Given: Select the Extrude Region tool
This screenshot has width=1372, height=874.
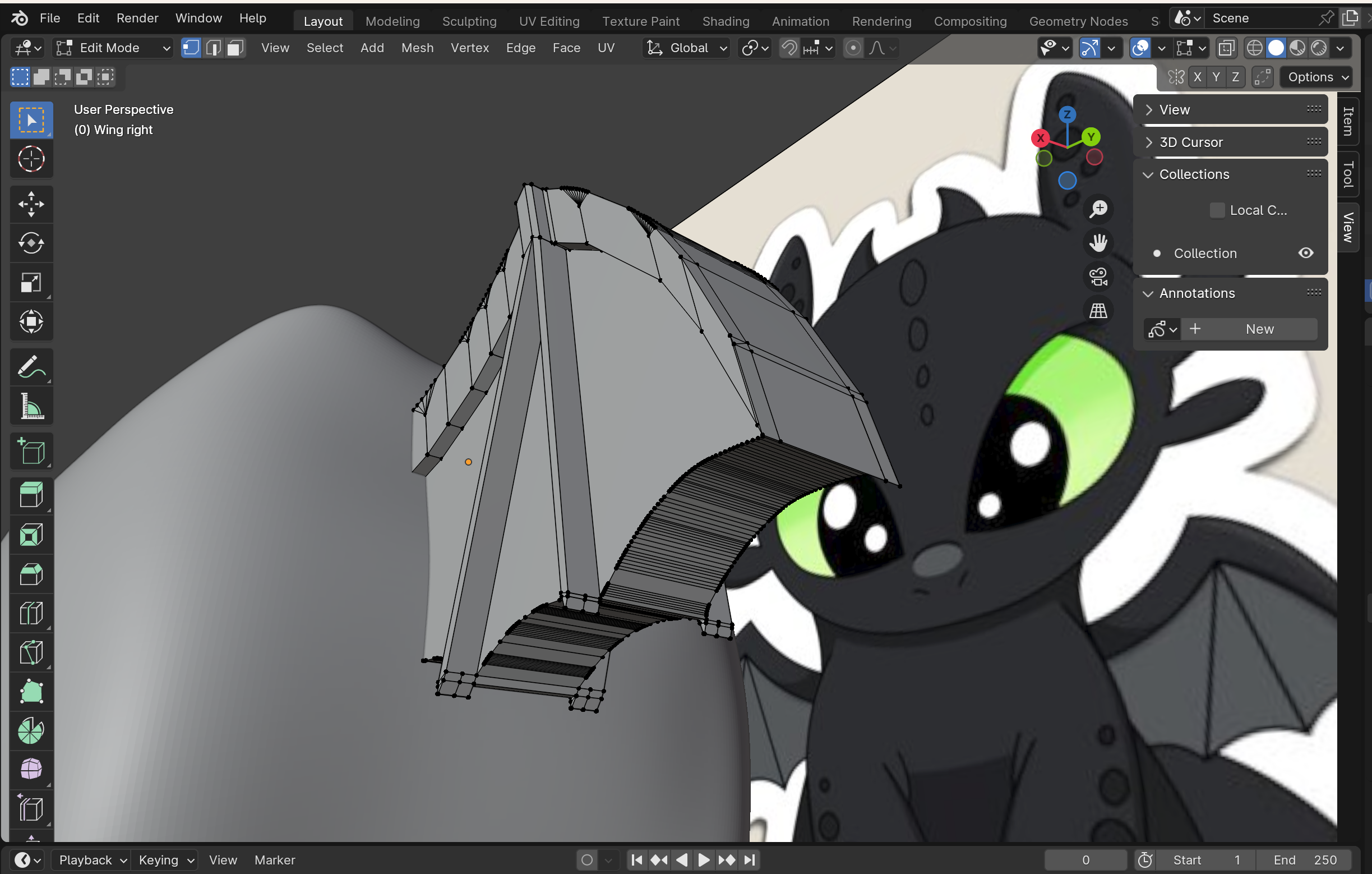Looking at the screenshot, I should [31, 495].
